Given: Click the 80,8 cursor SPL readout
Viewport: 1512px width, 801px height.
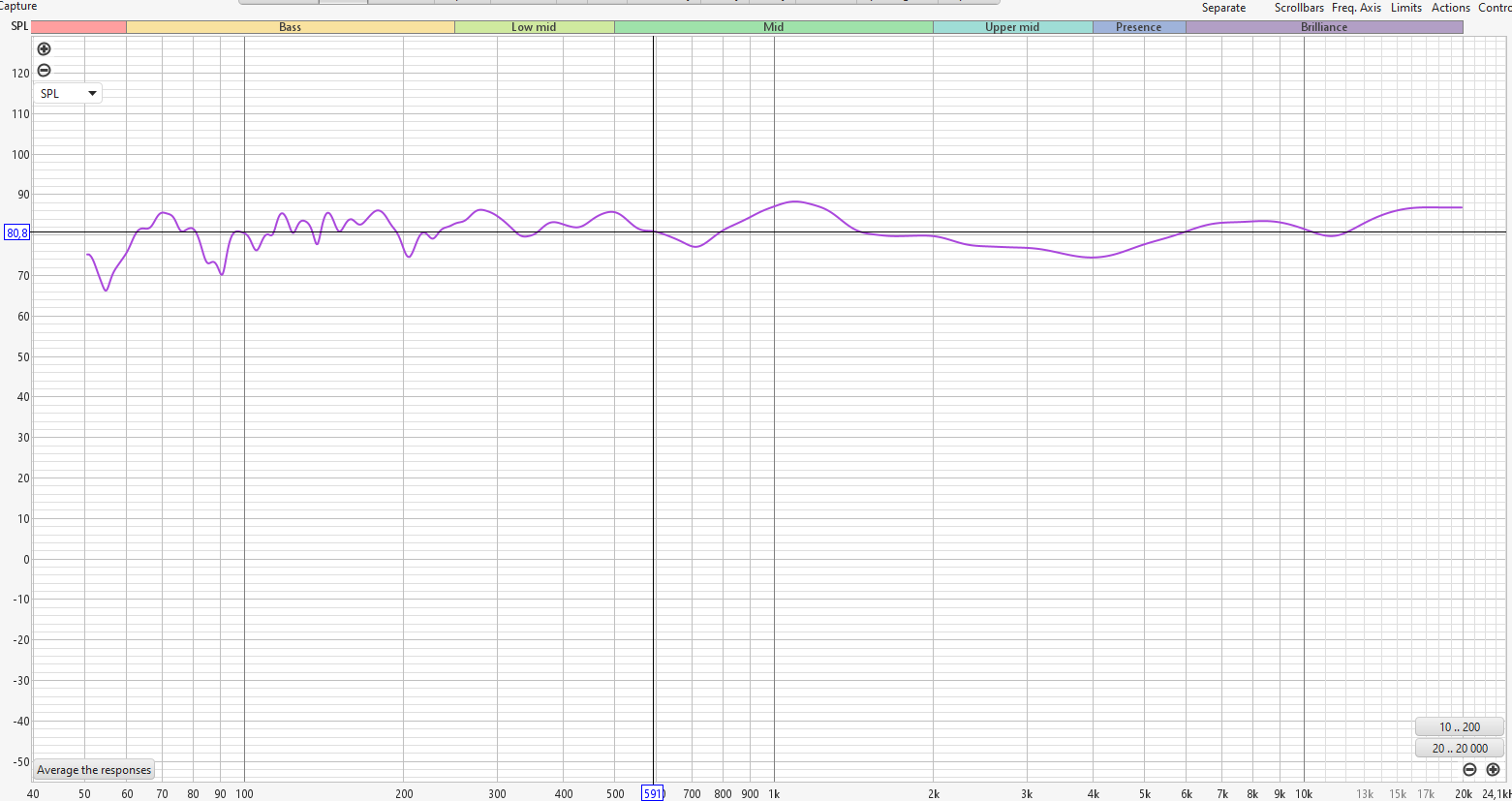Looking at the screenshot, I should click(17, 232).
